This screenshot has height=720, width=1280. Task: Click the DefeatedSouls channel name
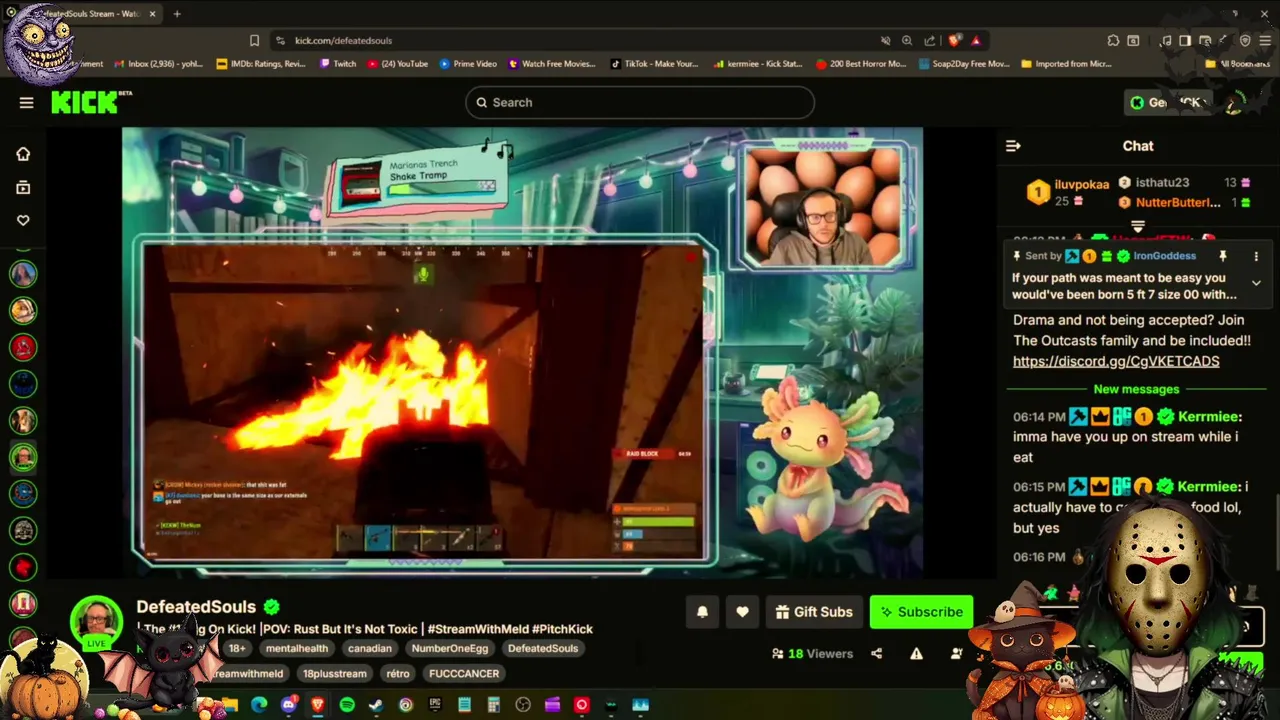coord(196,607)
